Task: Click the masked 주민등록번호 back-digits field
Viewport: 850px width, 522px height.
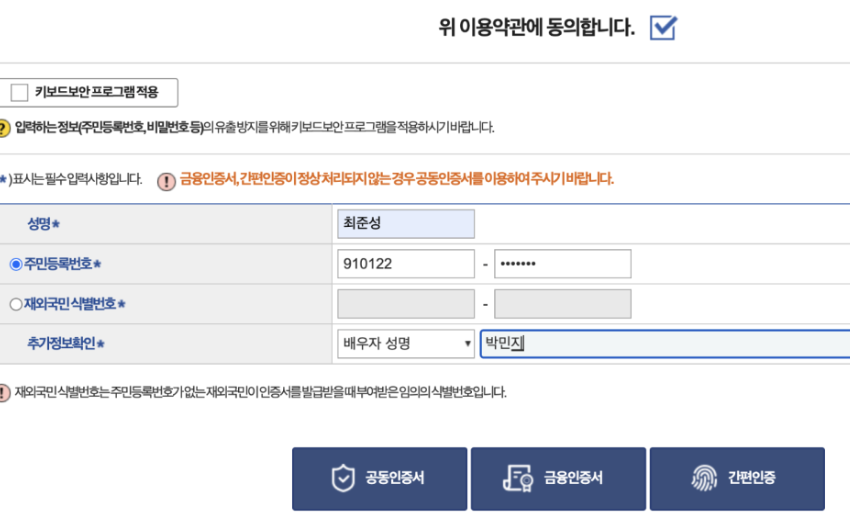Action: click(562, 264)
